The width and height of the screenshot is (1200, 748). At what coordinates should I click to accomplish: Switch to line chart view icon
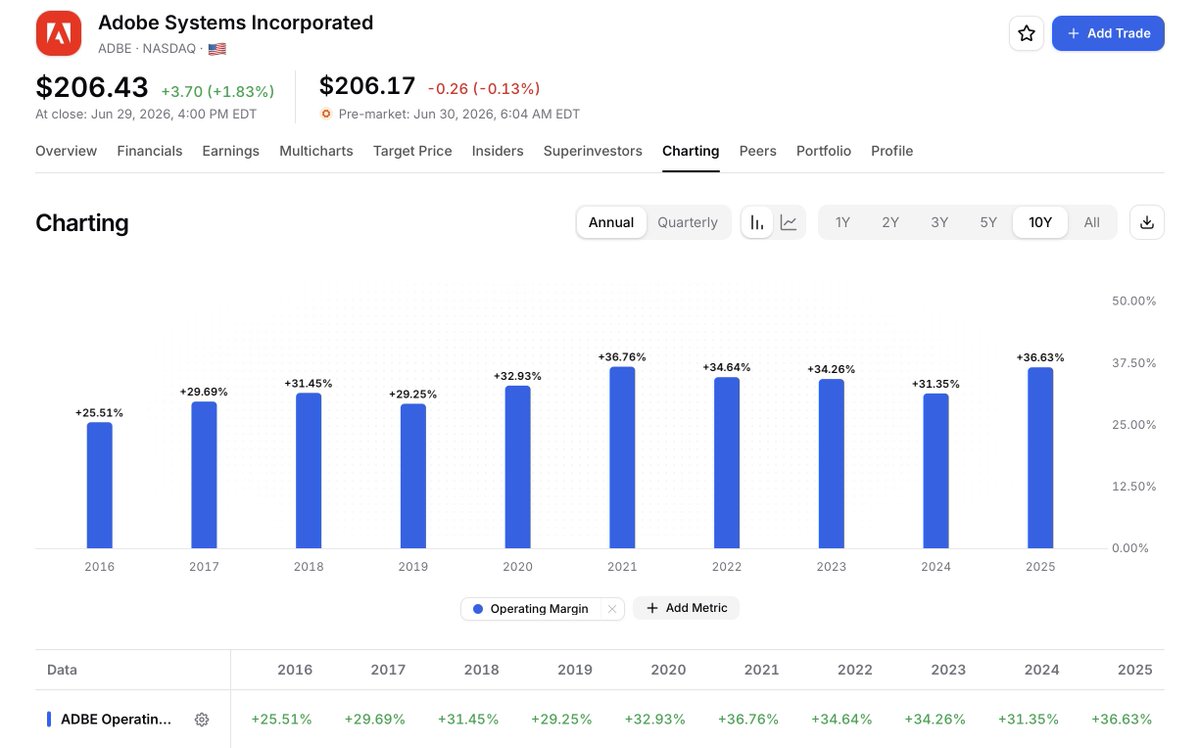point(789,222)
